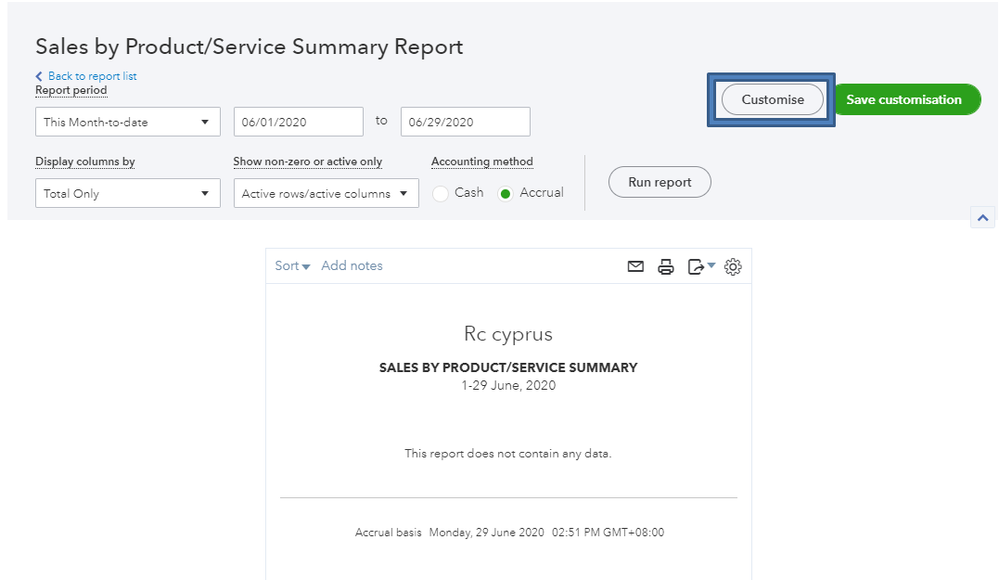The width and height of the screenshot is (999, 580).
Task: Click the Save customisation button
Action: 906,100
